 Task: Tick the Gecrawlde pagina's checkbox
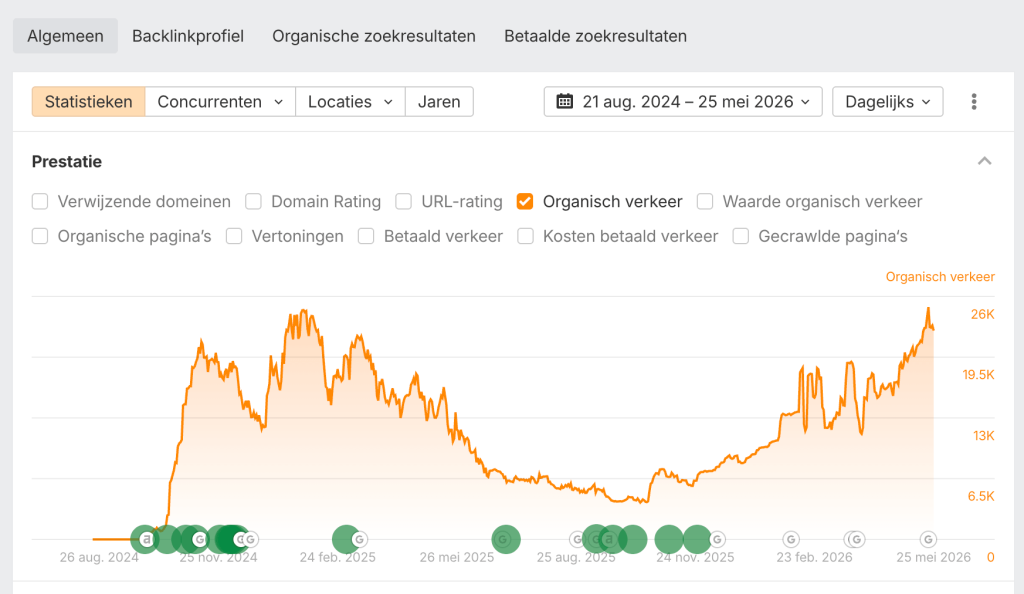[x=741, y=236]
